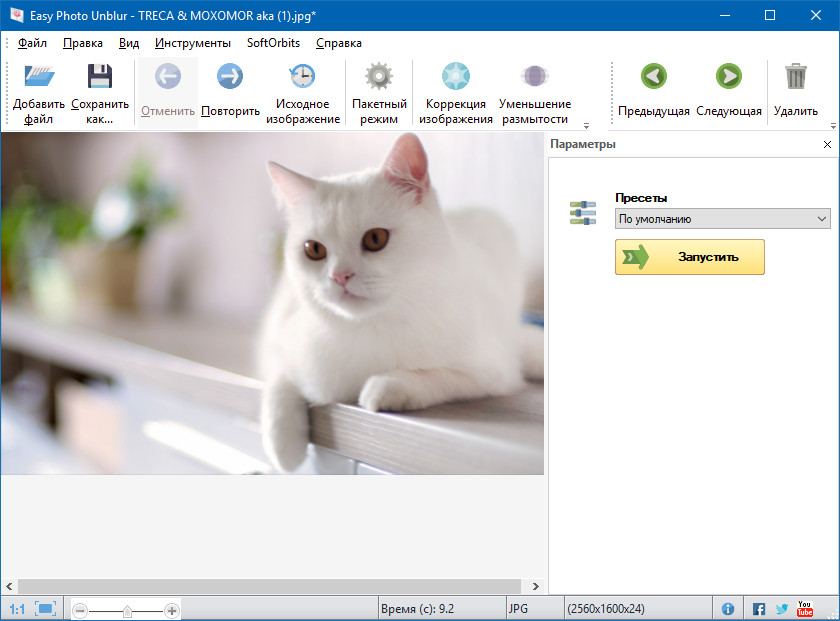Open the Файл menu
This screenshot has height=621, width=840.
32,43
